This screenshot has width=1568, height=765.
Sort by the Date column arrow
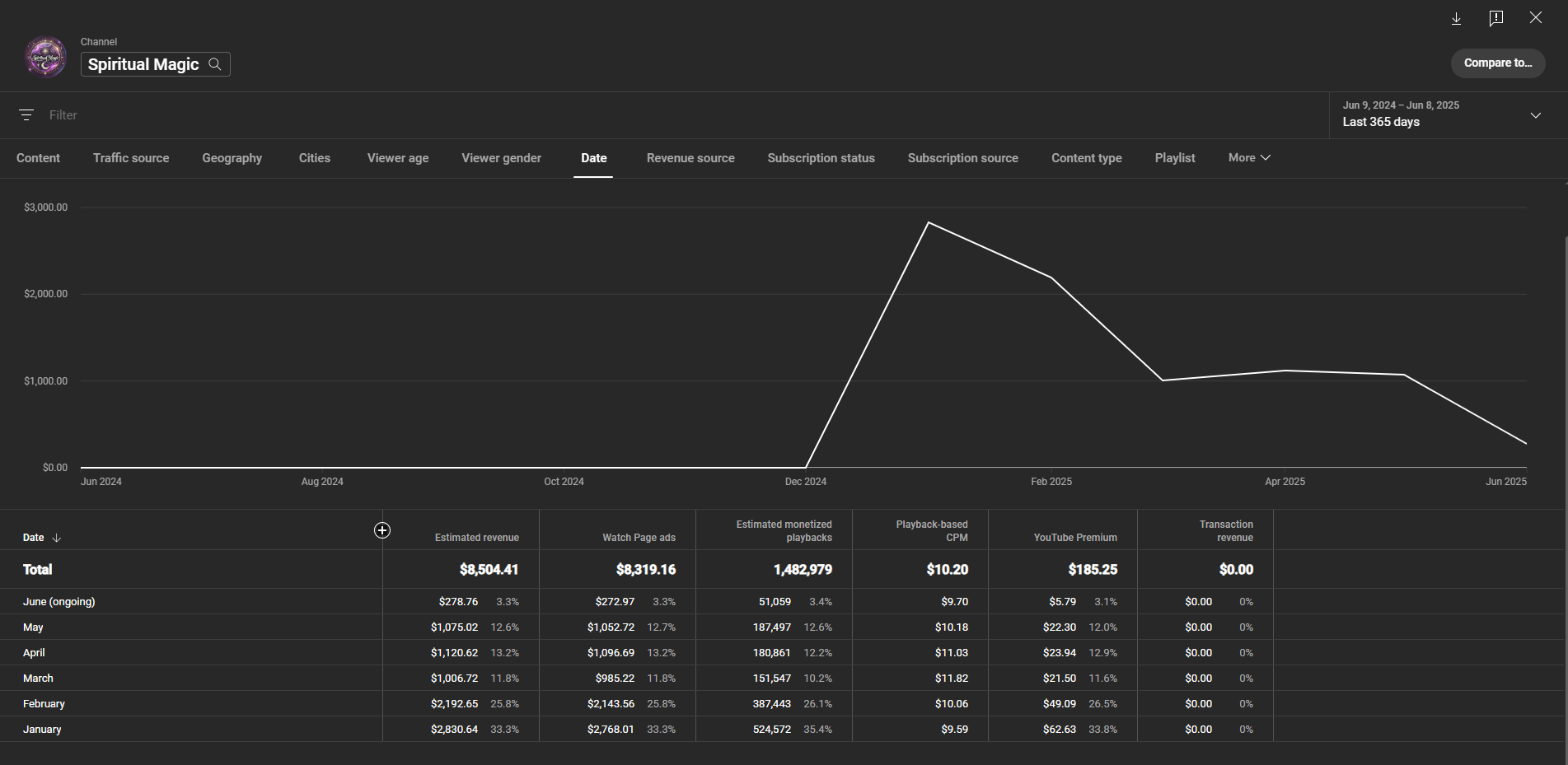[x=57, y=538]
